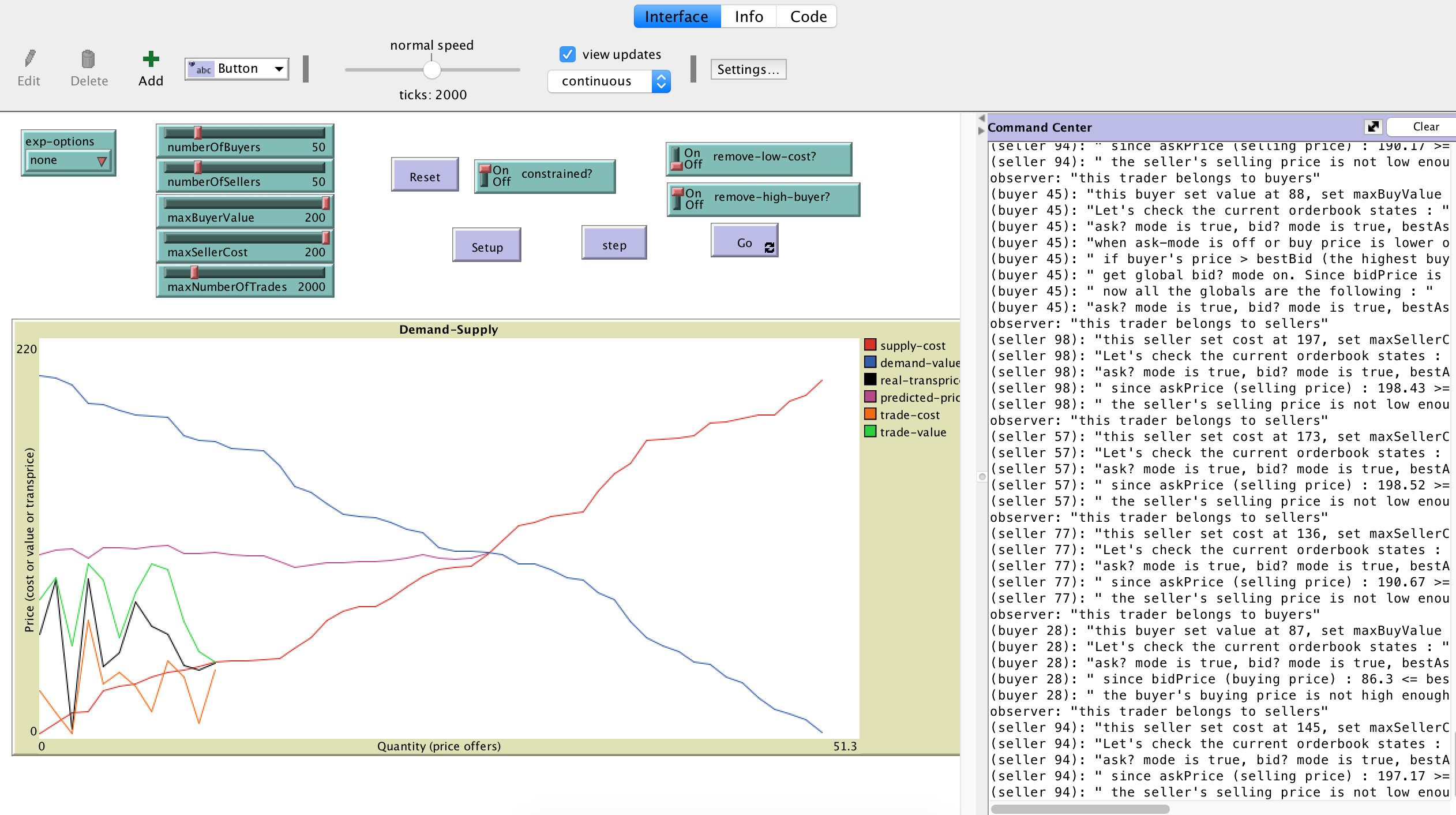Click the Edit pencil icon
Screen dimensions: 1456x815
(x=29, y=58)
